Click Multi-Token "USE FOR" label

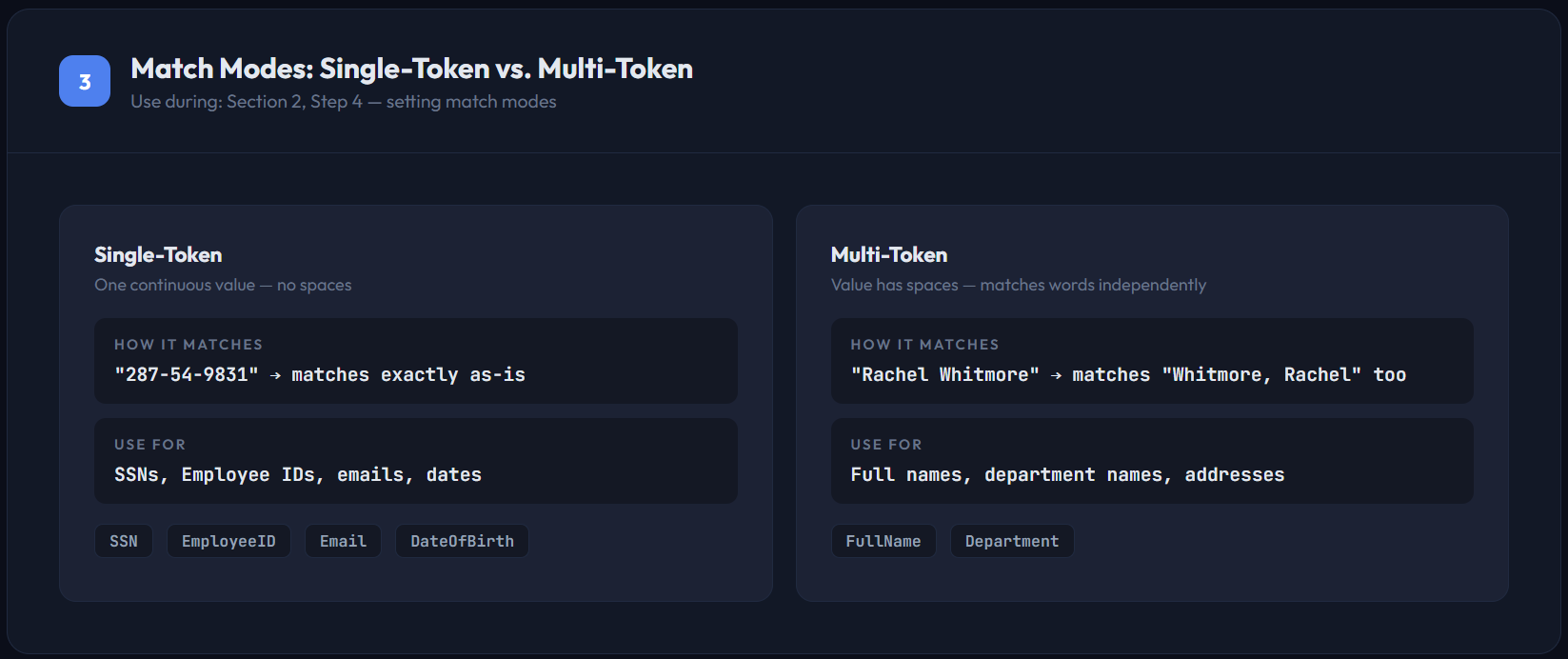[886, 445]
